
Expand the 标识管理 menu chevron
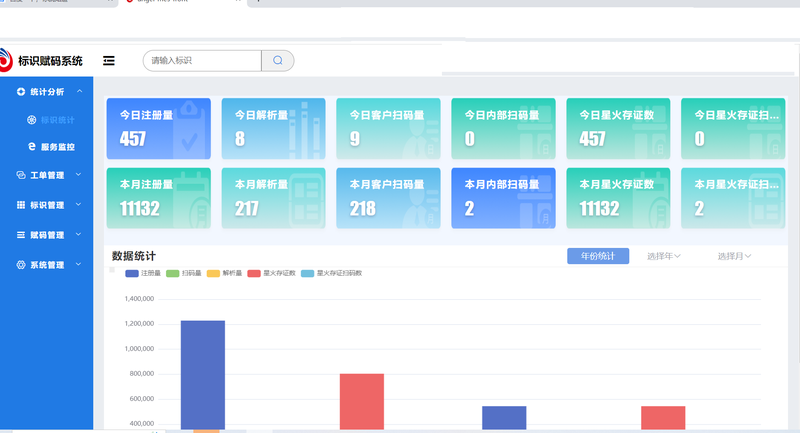tap(79, 205)
